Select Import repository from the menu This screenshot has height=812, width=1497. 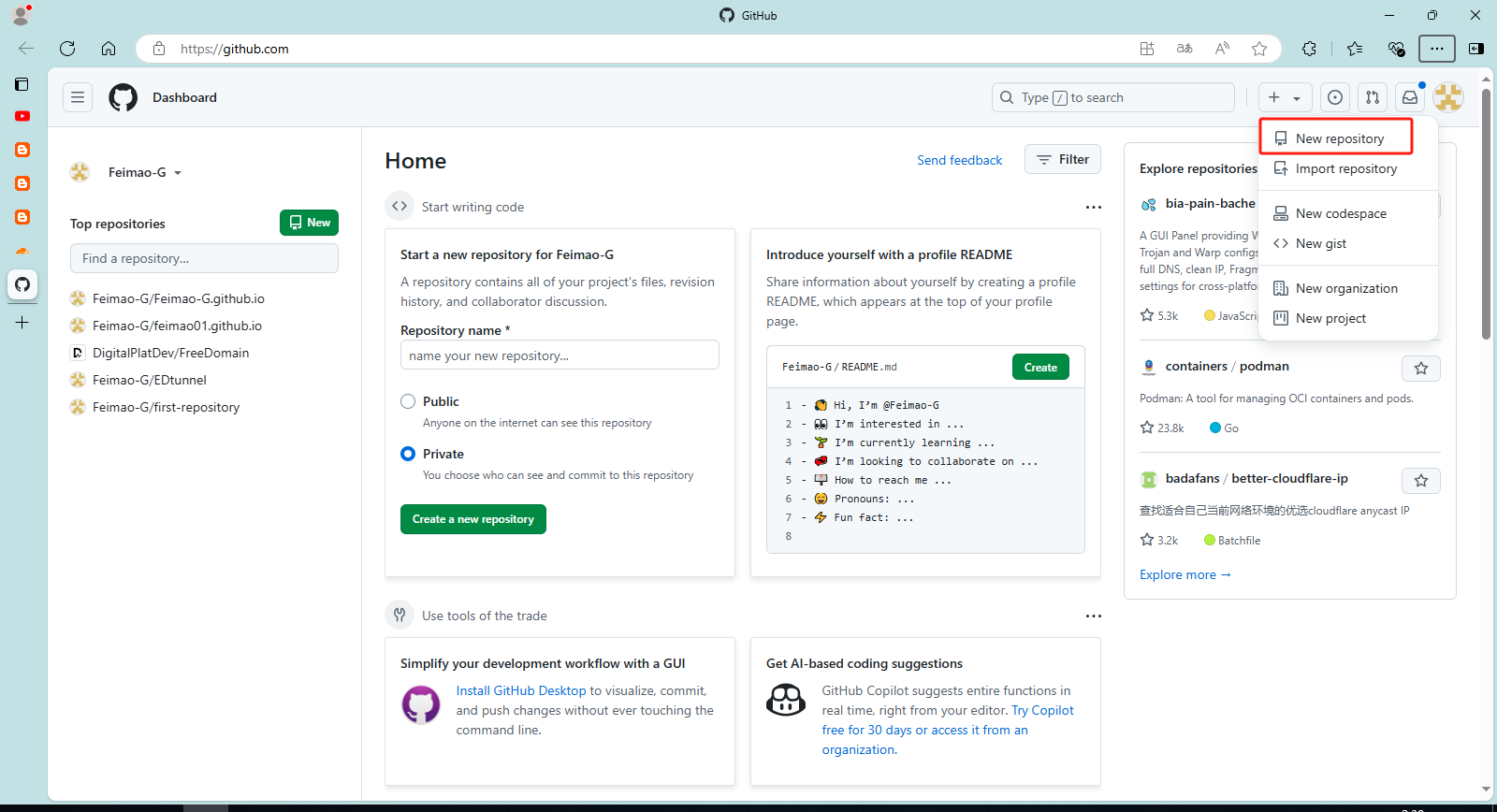click(x=1347, y=168)
